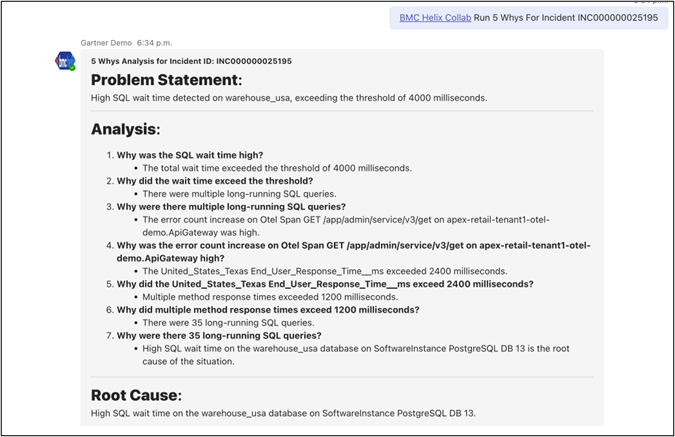Screen dimensions: 675x437
Task: Click question 4 about the Otel Span error count
Action: tap(353, 251)
